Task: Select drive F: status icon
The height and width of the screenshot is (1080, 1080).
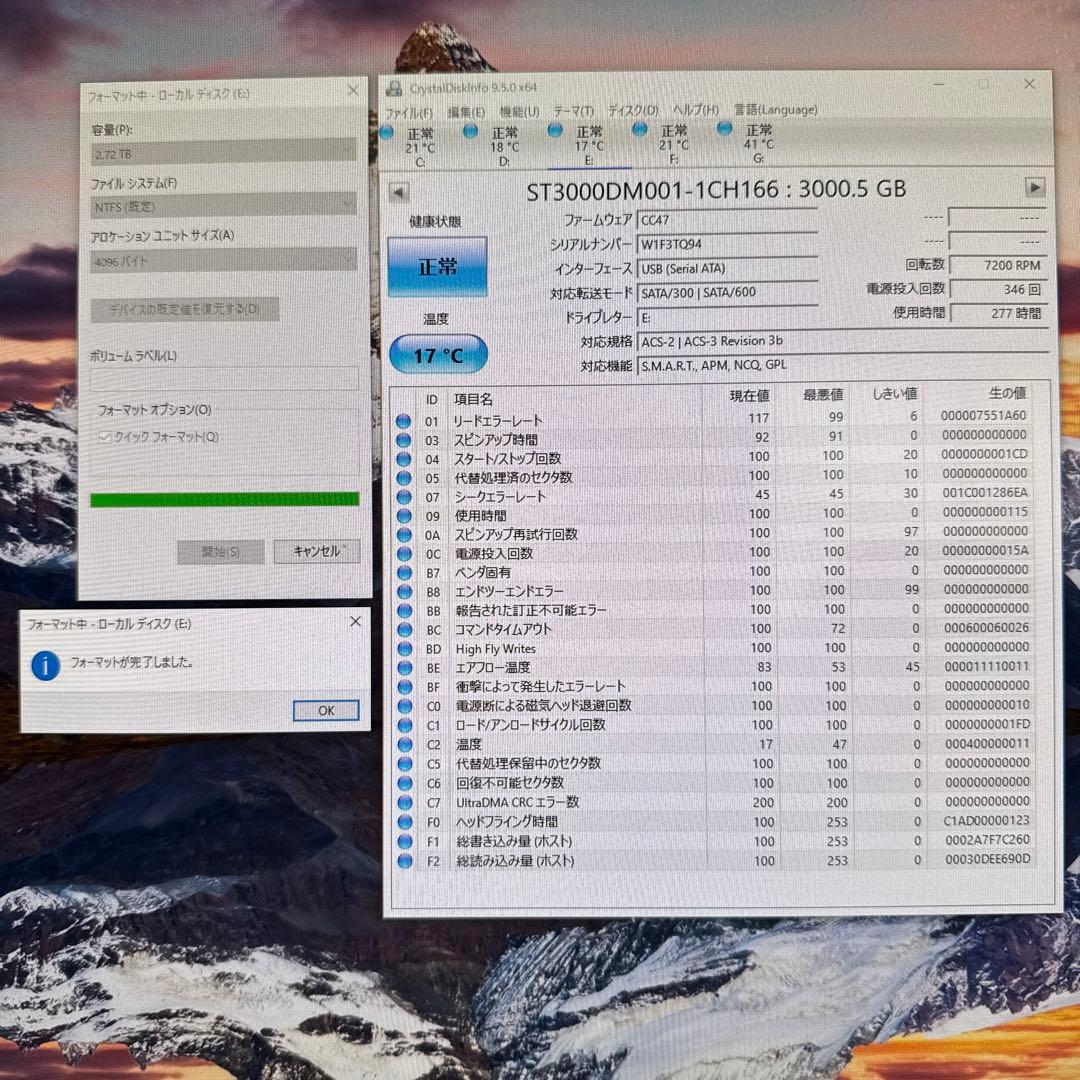Action: pyautogui.click(x=639, y=129)
